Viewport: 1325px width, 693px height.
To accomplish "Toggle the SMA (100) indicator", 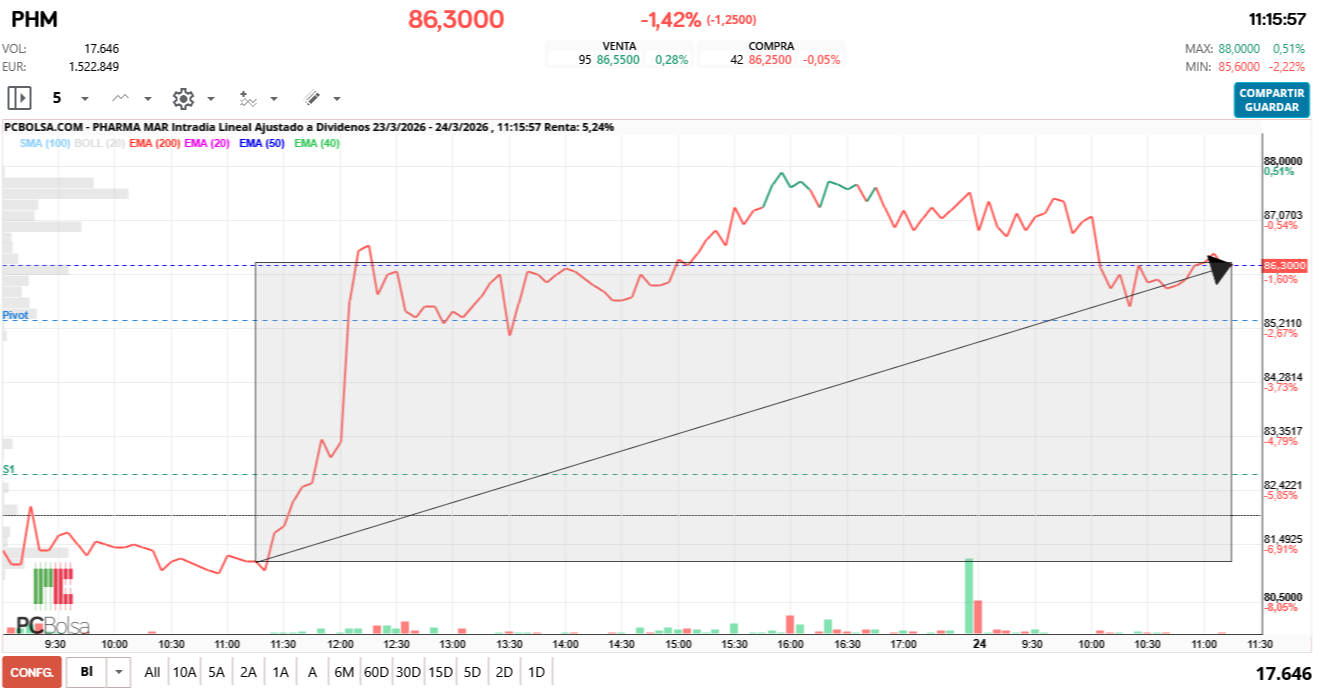I will point(44,143).
